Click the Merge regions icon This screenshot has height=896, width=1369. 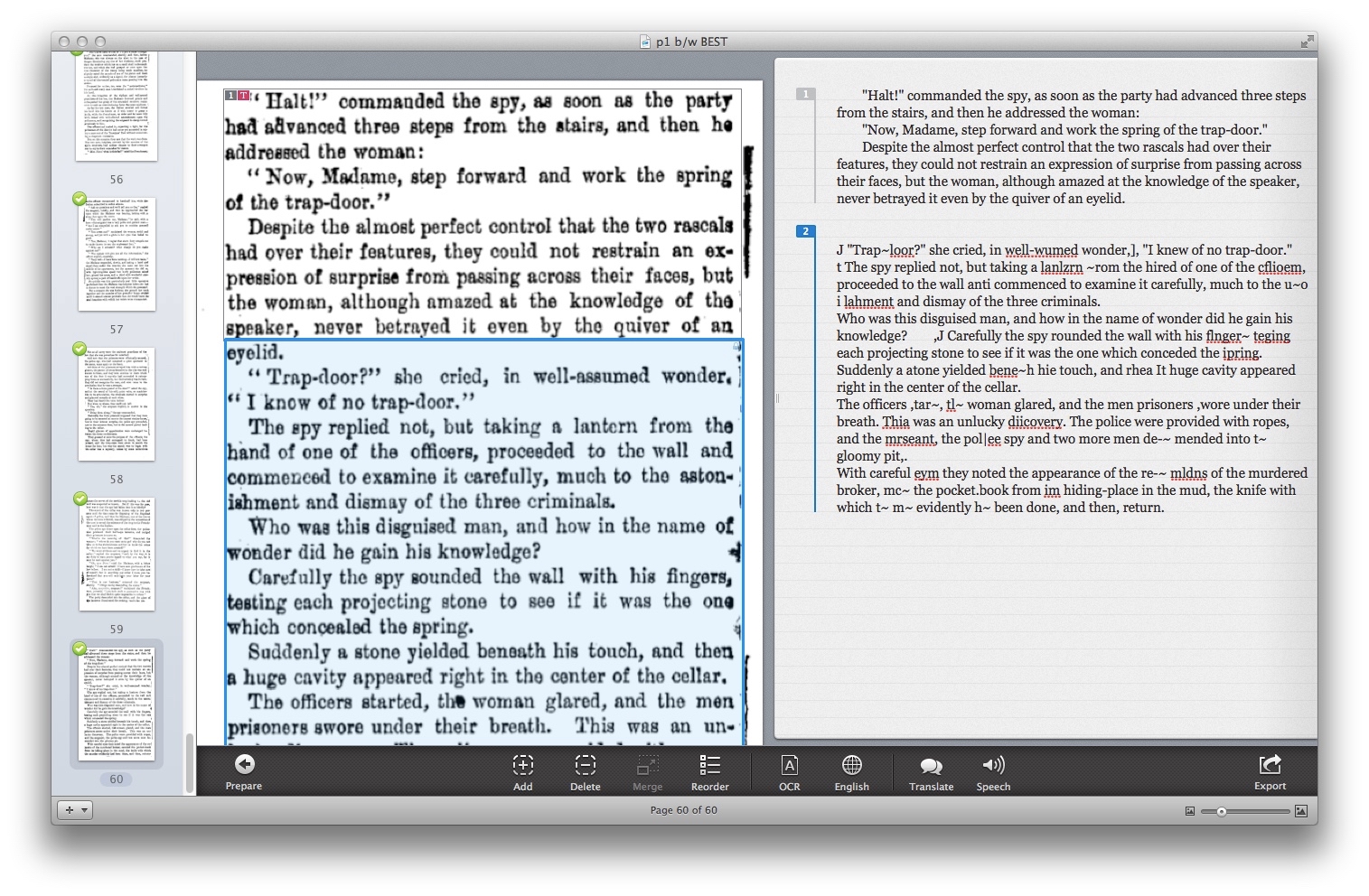pos(647,765)
